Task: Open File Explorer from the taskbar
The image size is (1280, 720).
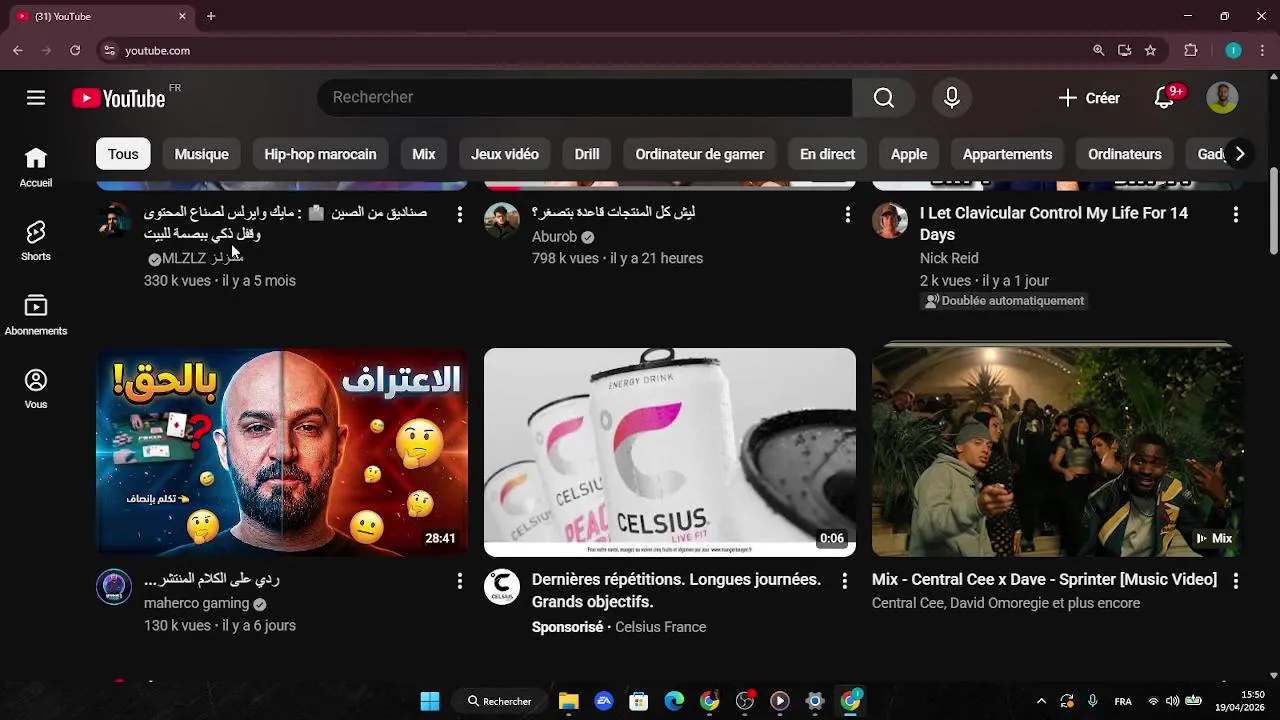Action: pos(569,701)
